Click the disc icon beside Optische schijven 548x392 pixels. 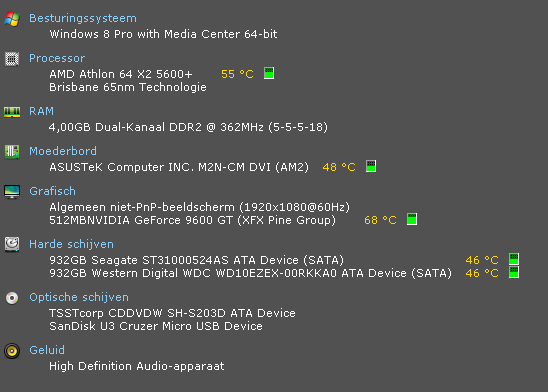click(x=12, y=298)
